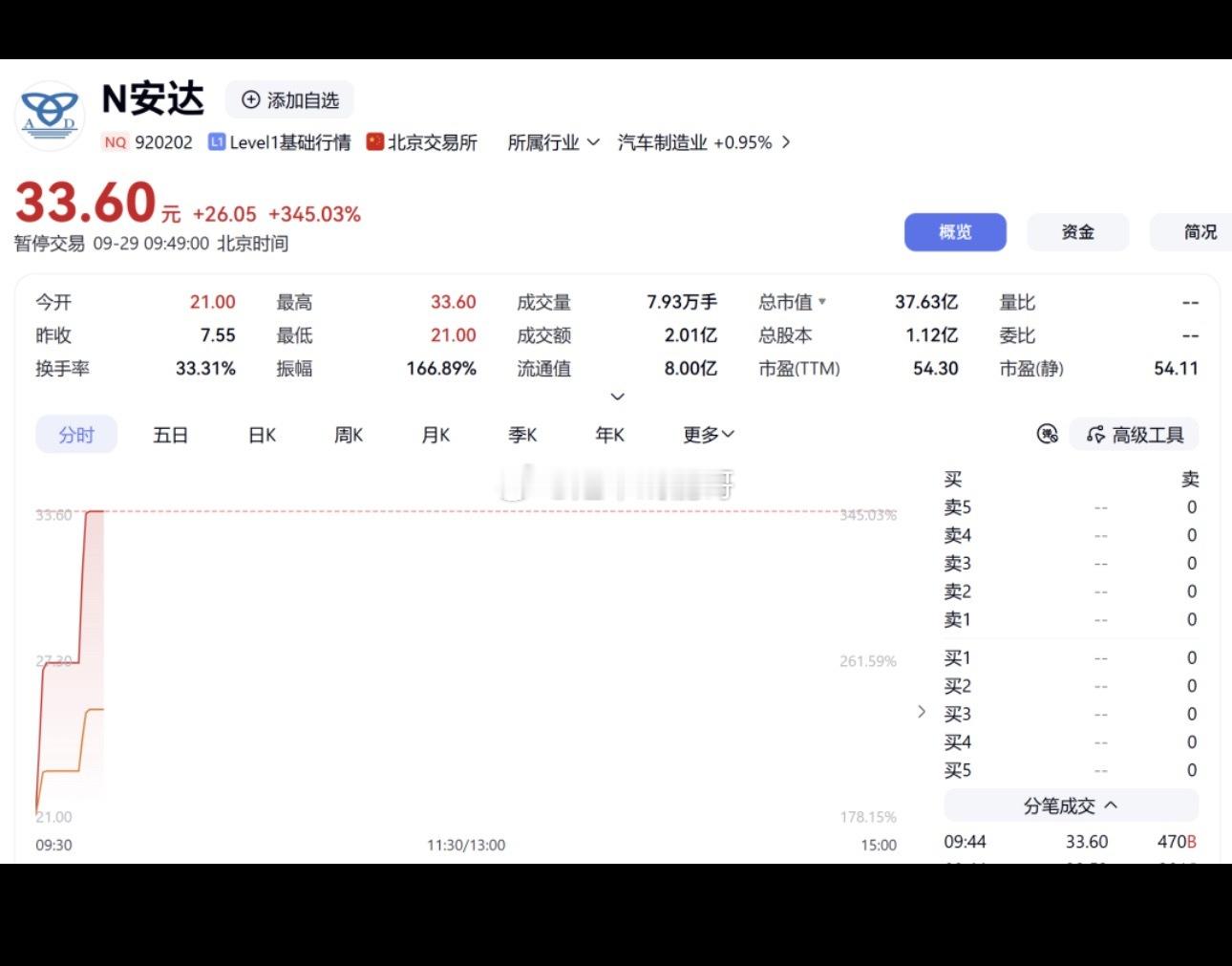The image size is (1232, 966).
Task: Click the 总市值 value 37.63亿
Action: [x=926, y=302]
